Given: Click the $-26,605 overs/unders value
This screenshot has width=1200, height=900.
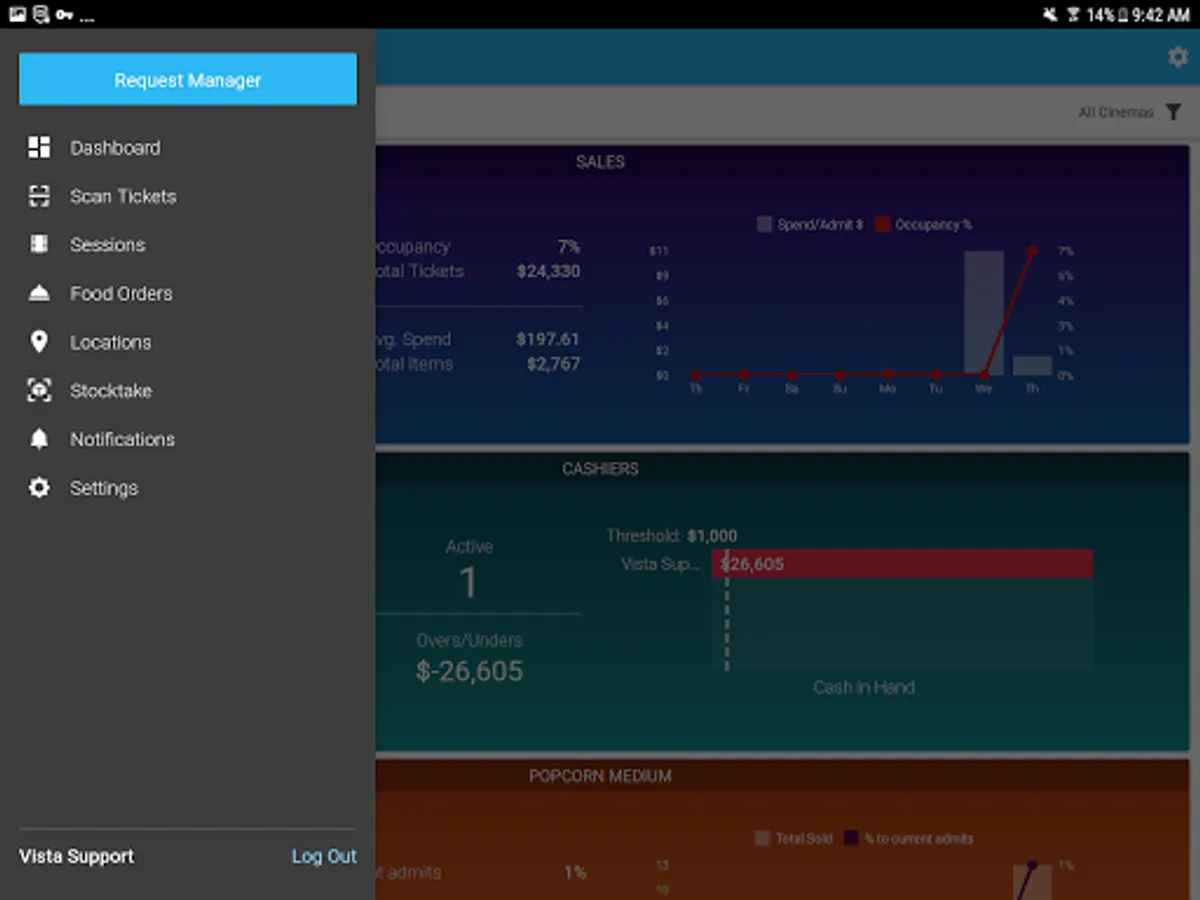Looking at the screenshot, I should [469, 671].
